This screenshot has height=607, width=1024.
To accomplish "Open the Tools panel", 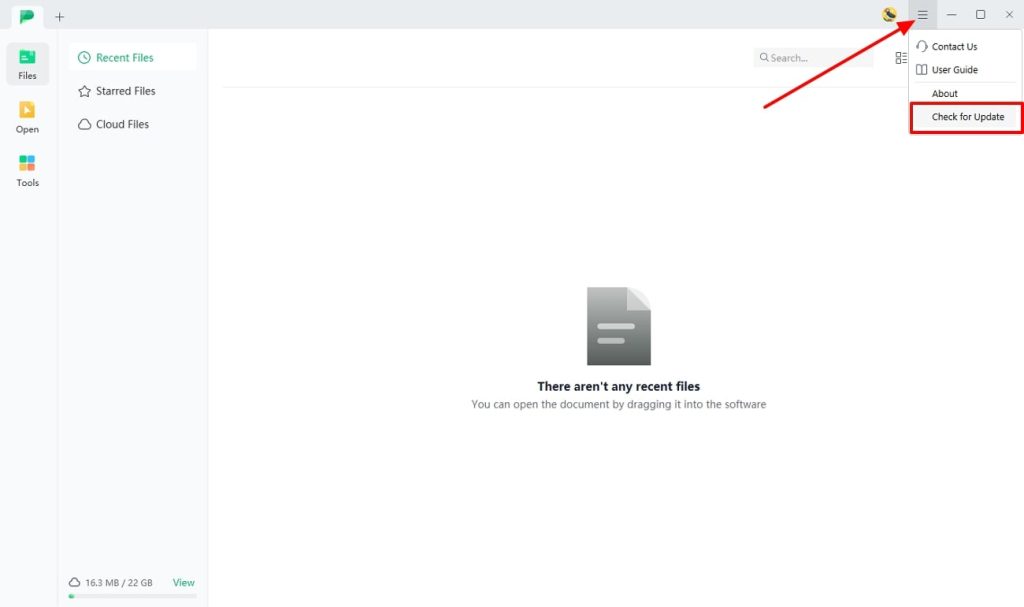I will click(27, 171).
